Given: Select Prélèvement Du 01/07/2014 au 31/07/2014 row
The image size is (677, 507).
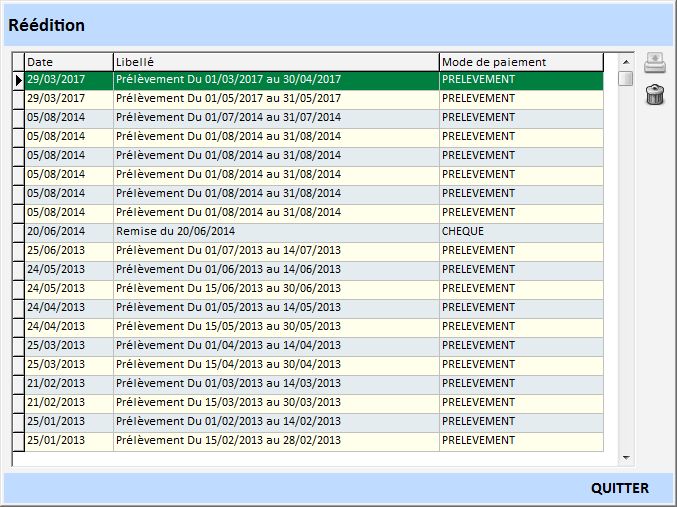Looking at the screenshot, I should click(x=275, y=117).
